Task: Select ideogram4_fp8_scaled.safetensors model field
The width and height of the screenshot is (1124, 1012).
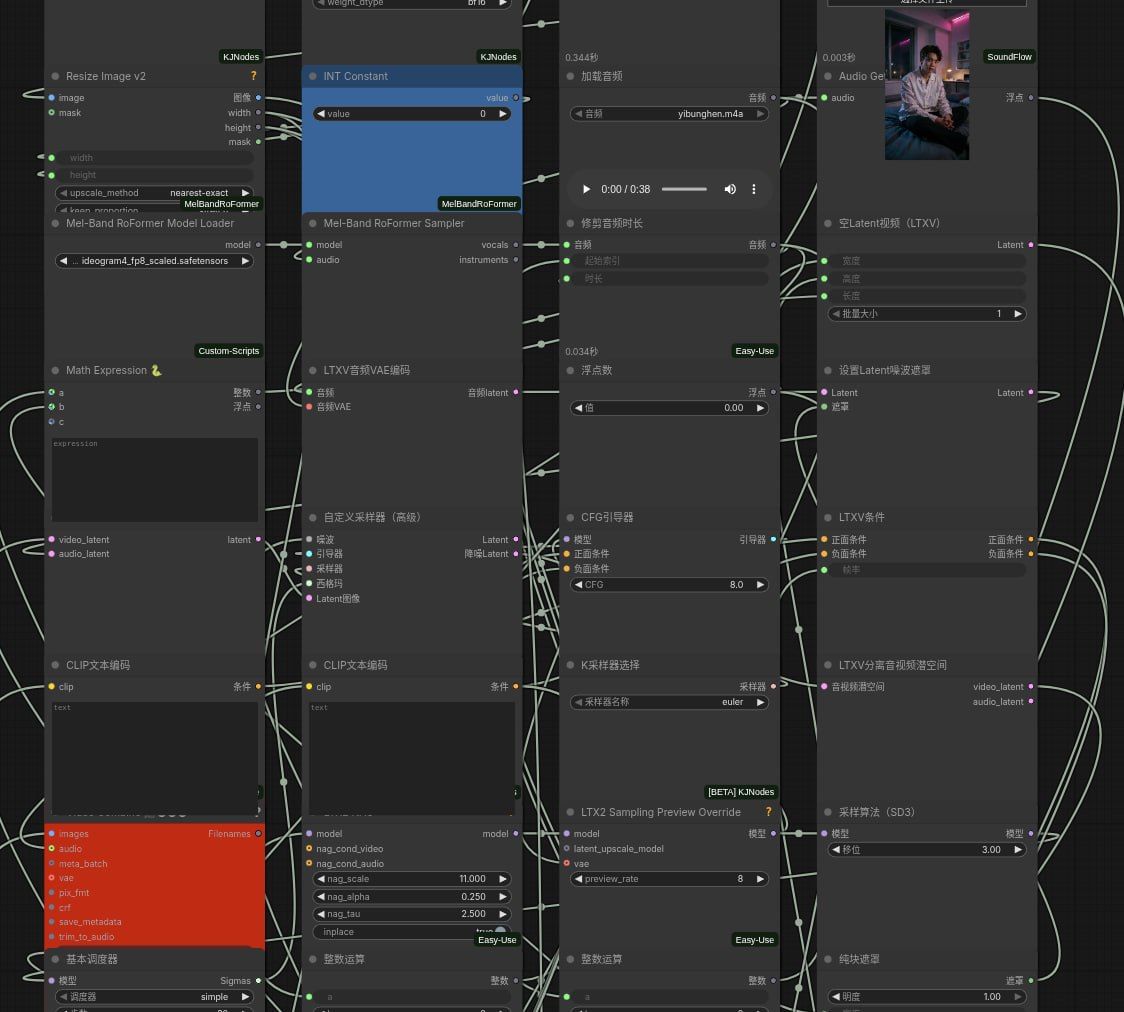Action: coord(154,261)
